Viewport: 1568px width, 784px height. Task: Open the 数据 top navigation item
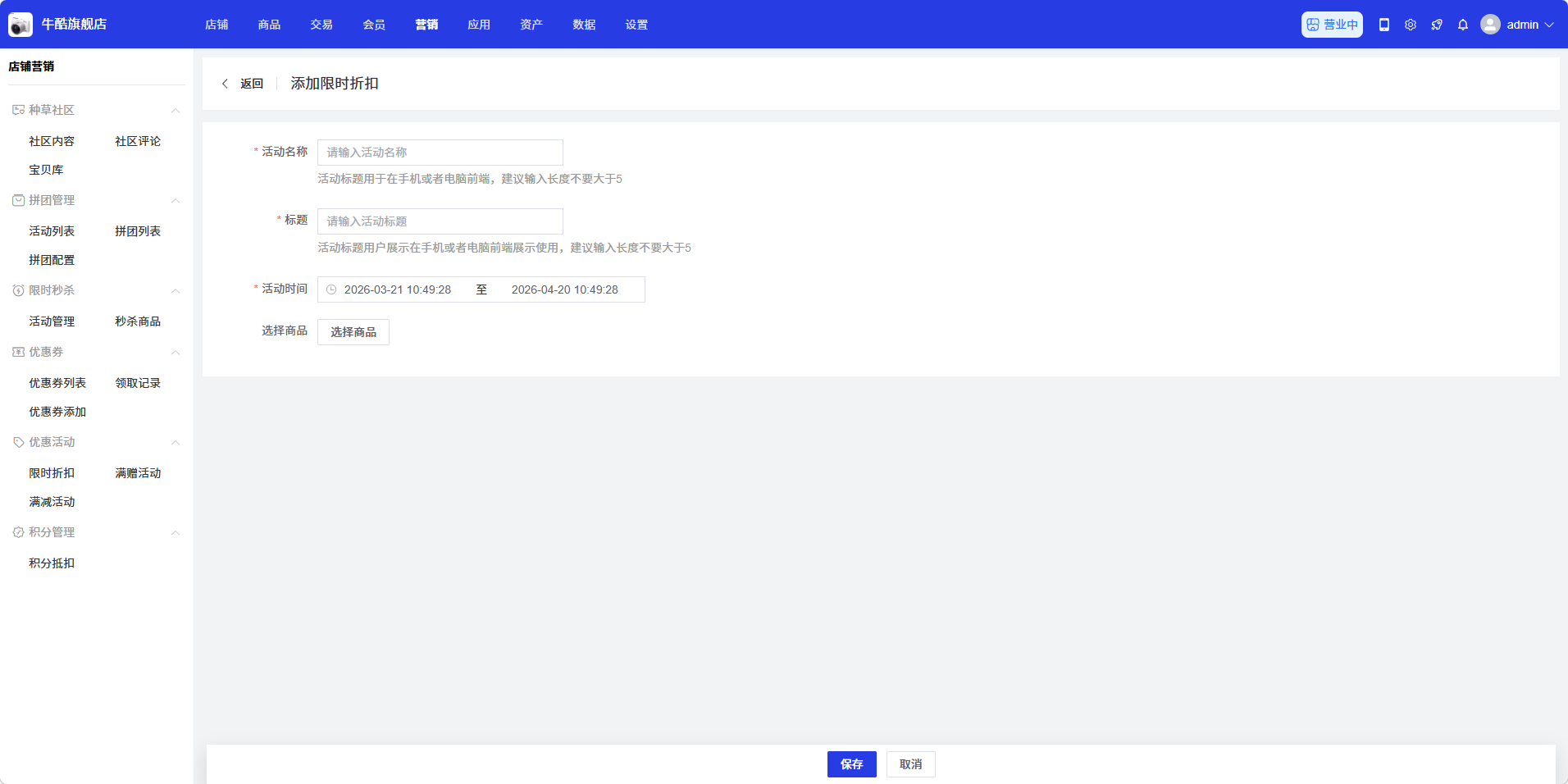coord(584,25)
